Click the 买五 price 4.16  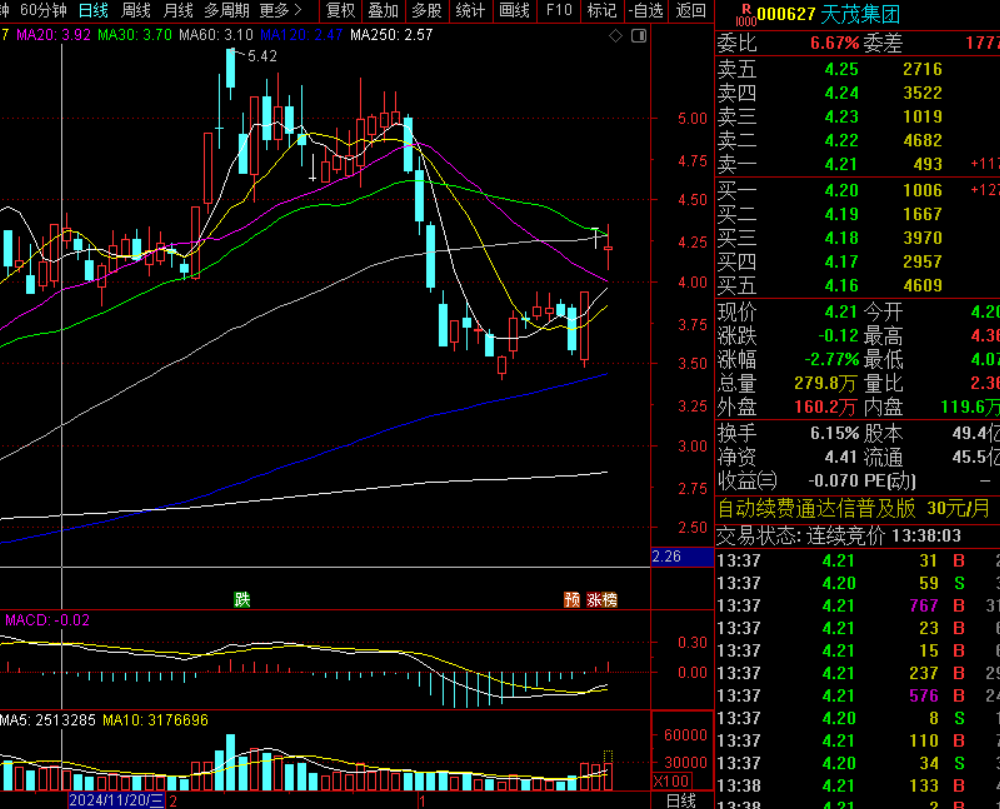pyautogui.click(x=841, y=285)
